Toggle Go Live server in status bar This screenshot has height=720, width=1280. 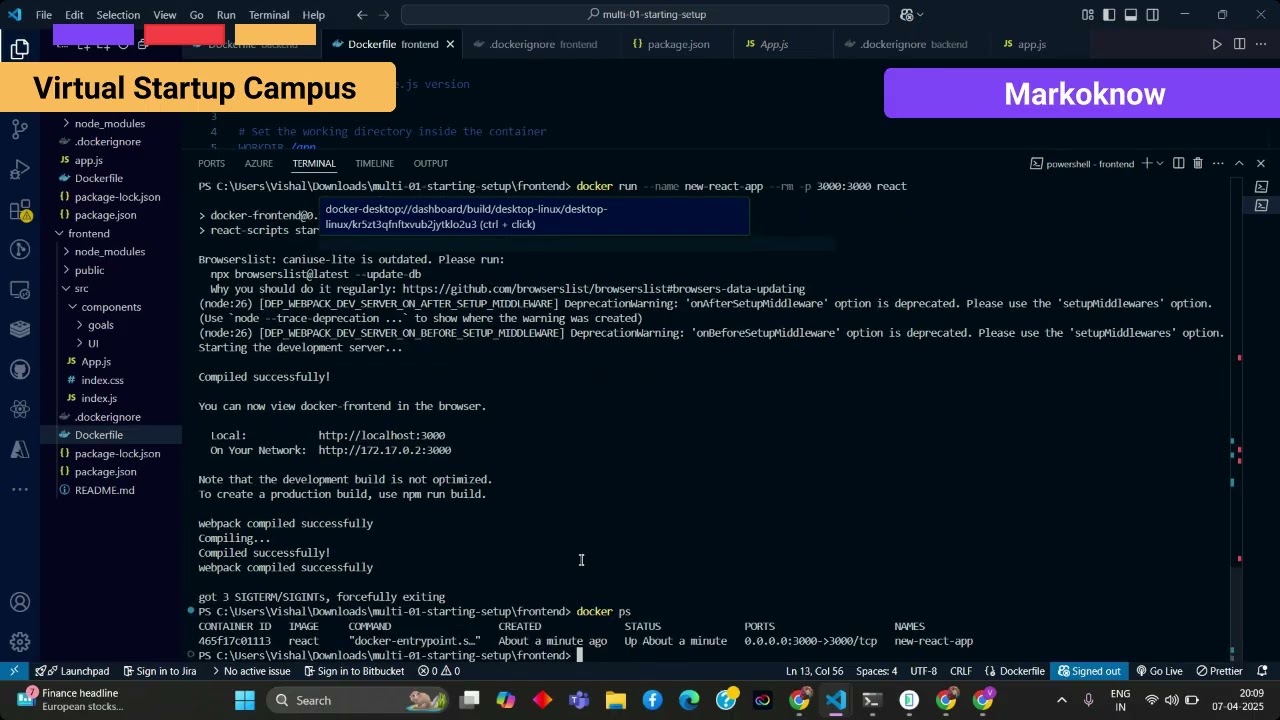pyautogui.click(x=1158, y=671)
